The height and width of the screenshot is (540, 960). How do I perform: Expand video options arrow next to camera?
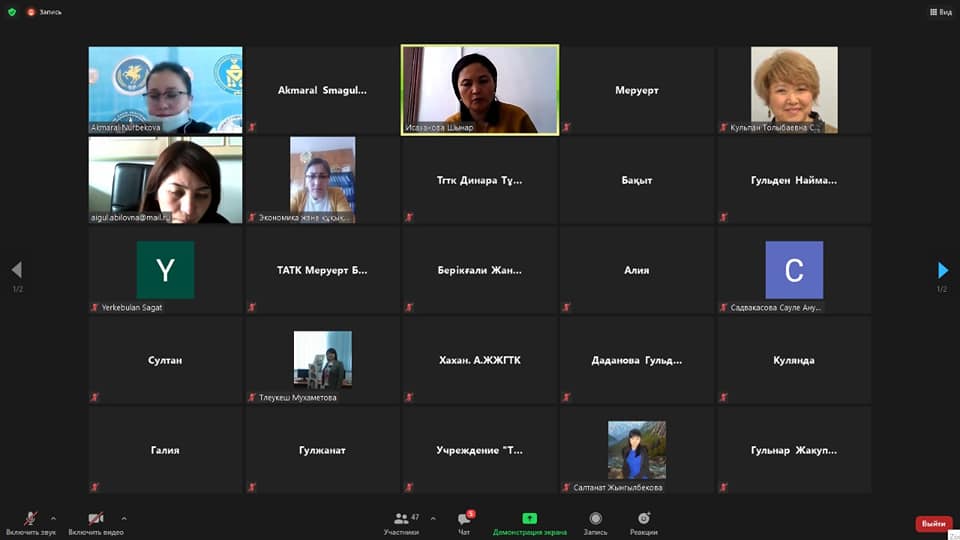pos(124,518)
